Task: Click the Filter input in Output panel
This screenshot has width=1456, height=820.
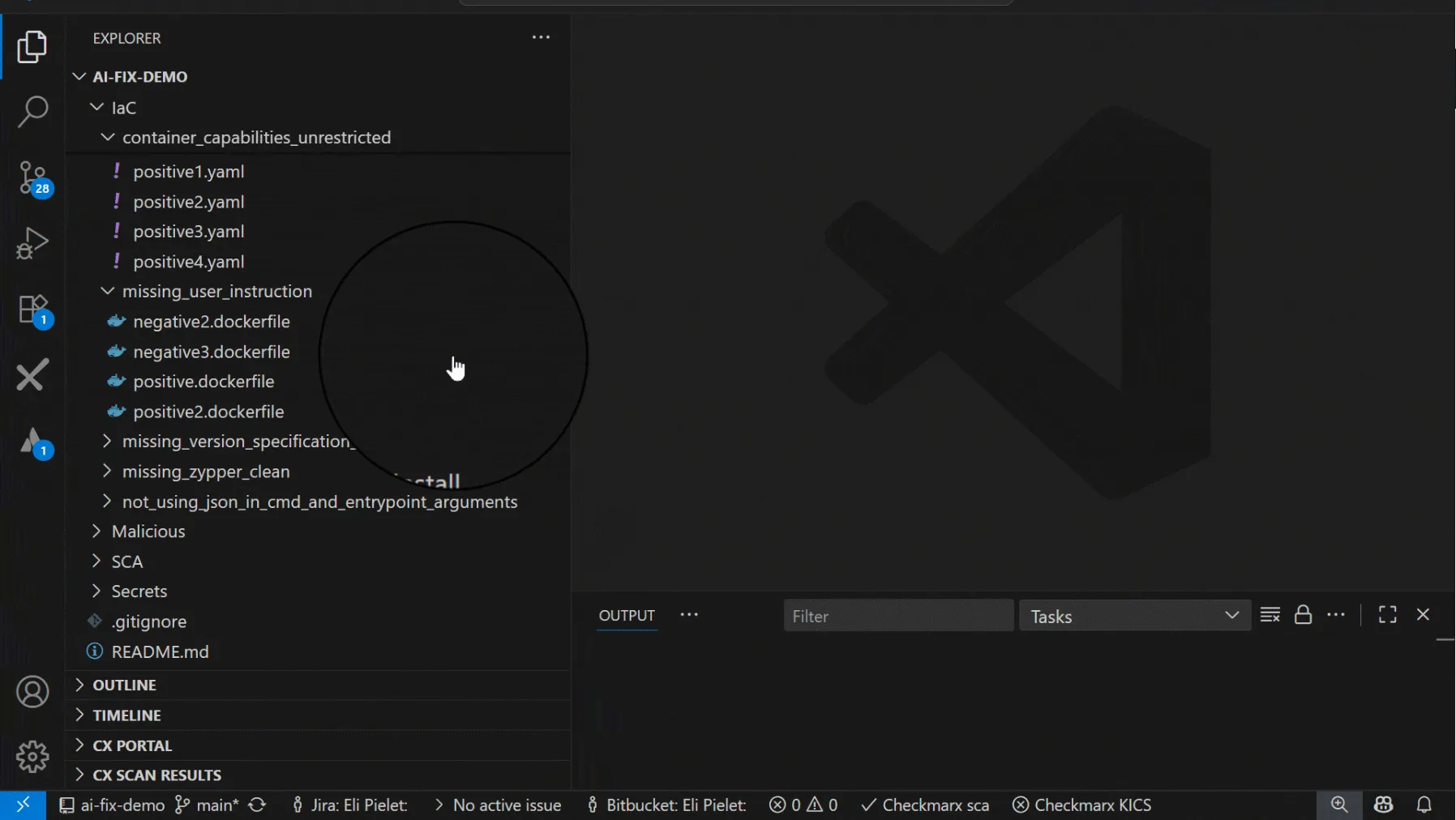Action: click(897, 616)
